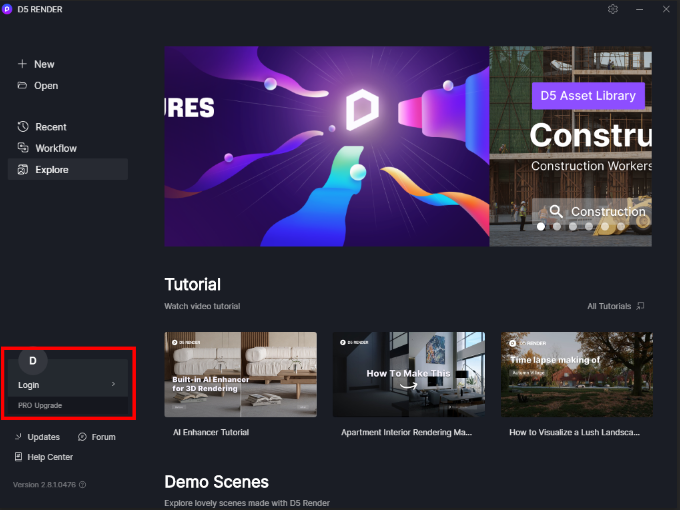Open Apartment Interior Rendering video thumbnail
Image resolution: width=680 pixels, height=510 pixels.
point(409,374)
